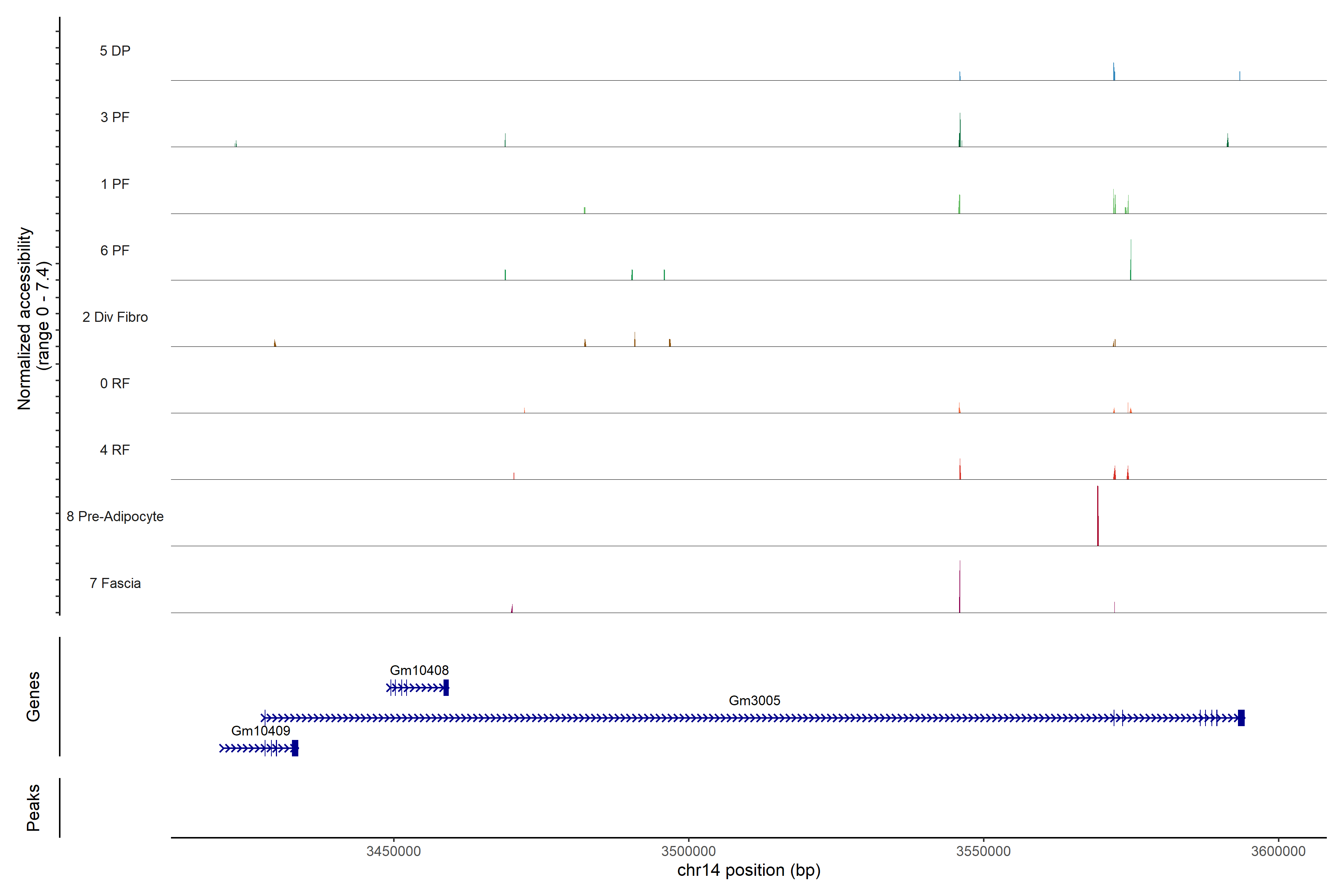Click the 5 DP track label
The width and height of the screenshot is (1344, 896).
click(115, 51)
